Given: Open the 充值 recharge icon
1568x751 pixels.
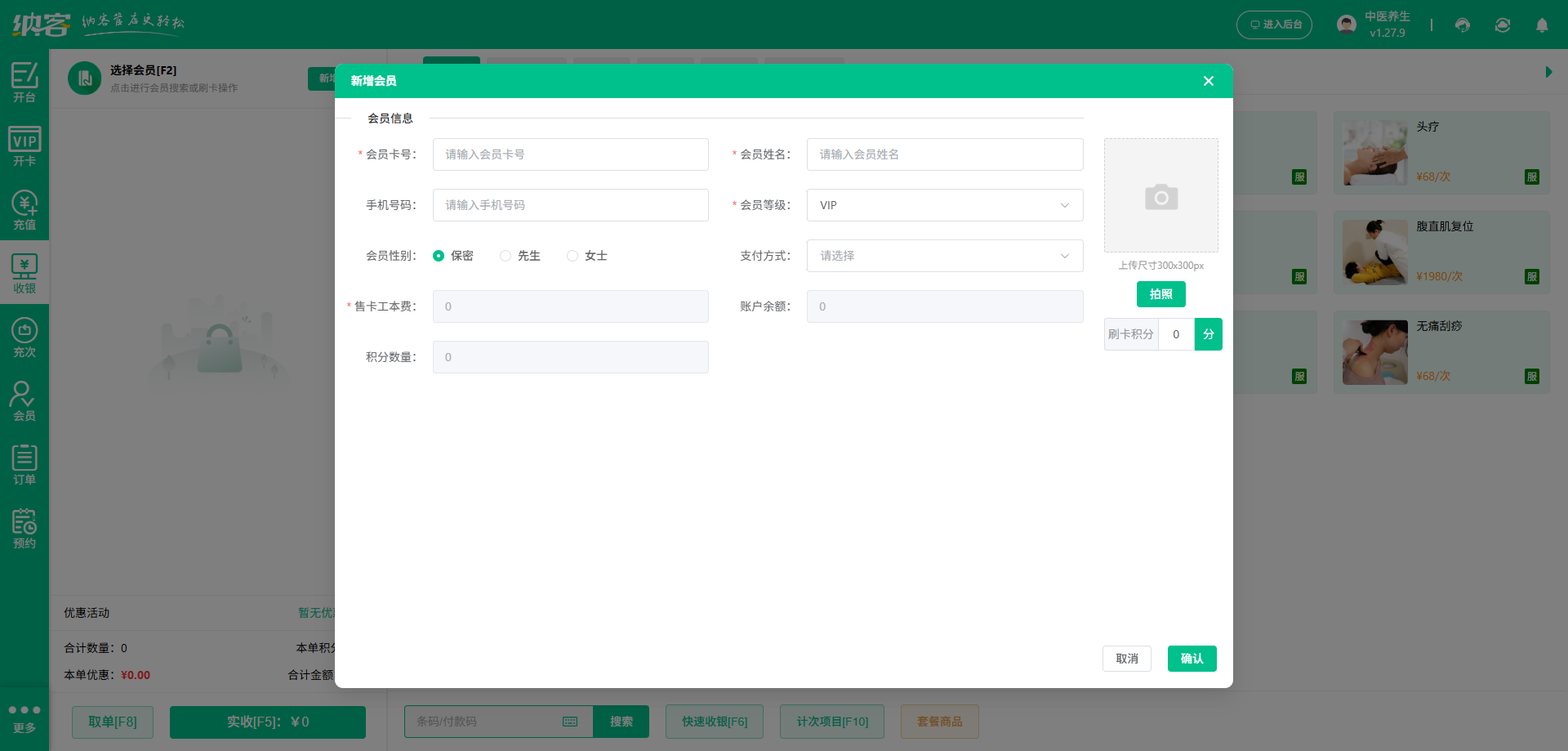Looking at the screenshot, I should tap(24, 209).
